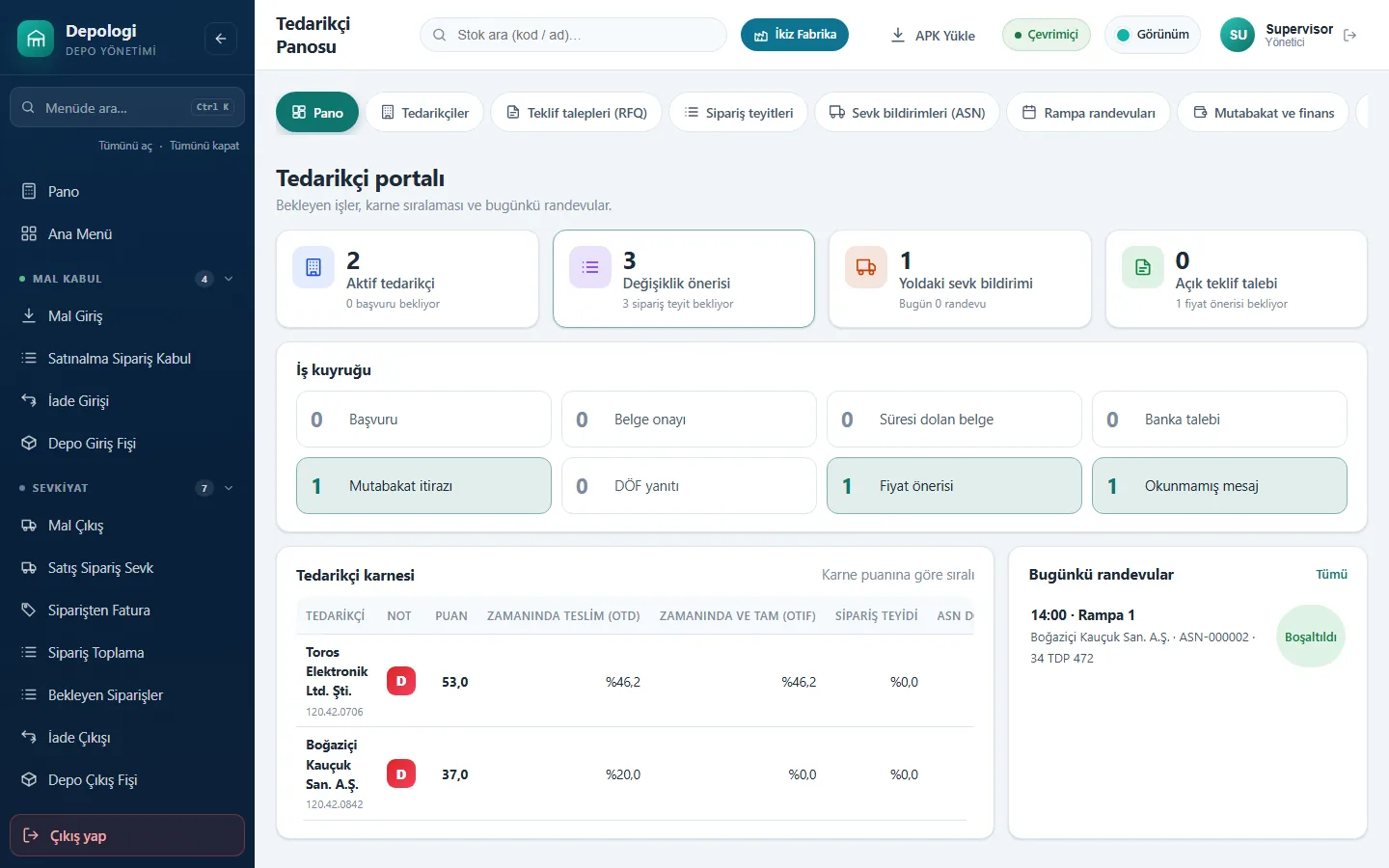Collapse the SEVKİYAT section
The width and height of the screenshot is (1389, 868).
[127, 488]
